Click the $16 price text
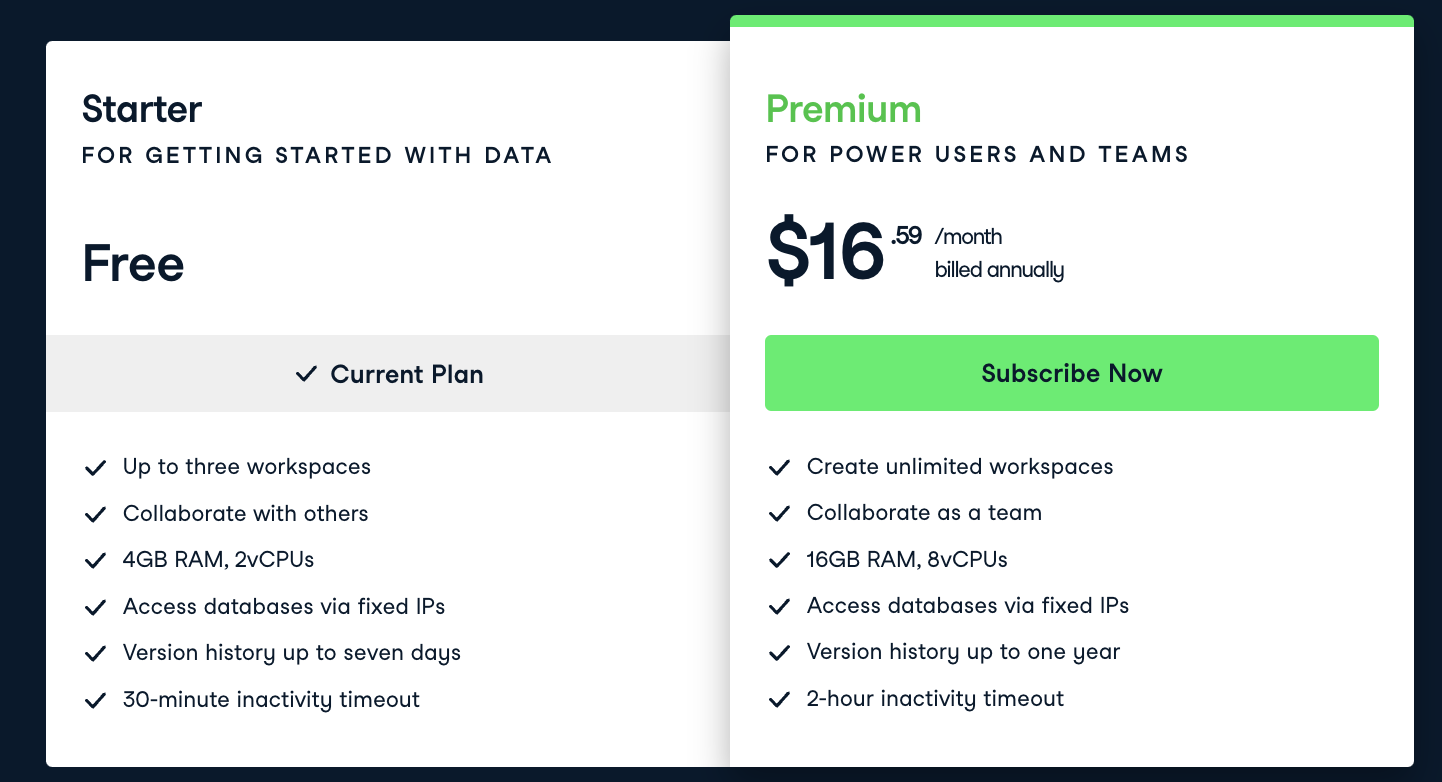Viewport: 1442px width, 782px height. 826,252
